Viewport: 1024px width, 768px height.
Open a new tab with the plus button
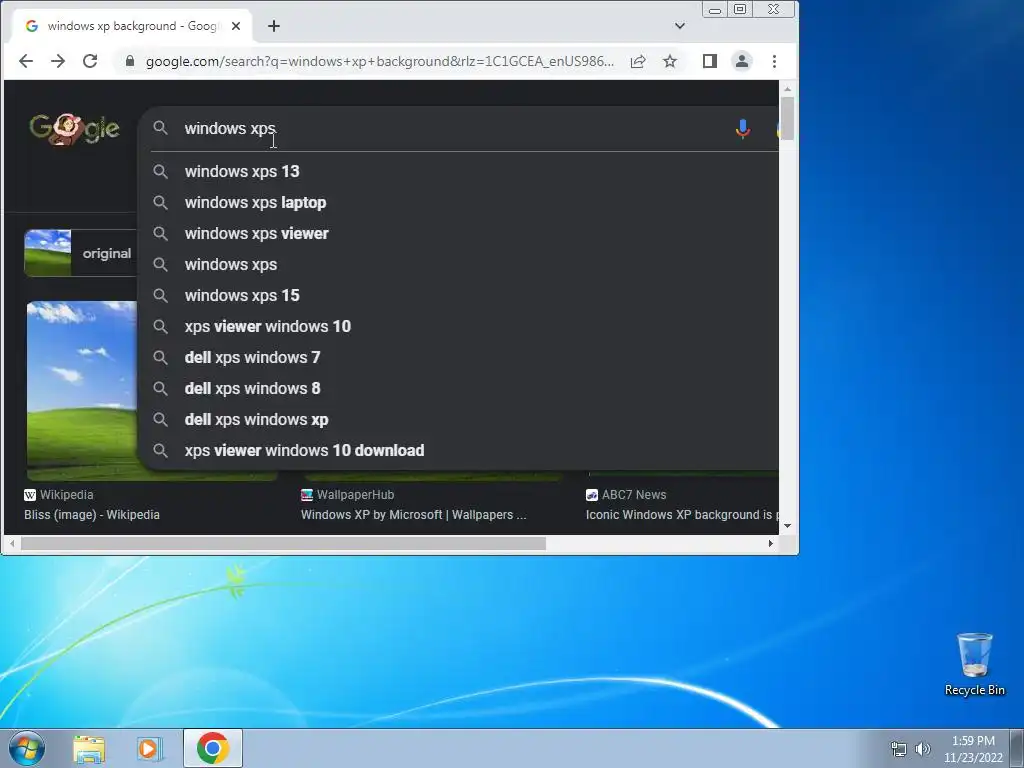click(x=274, y=26)
